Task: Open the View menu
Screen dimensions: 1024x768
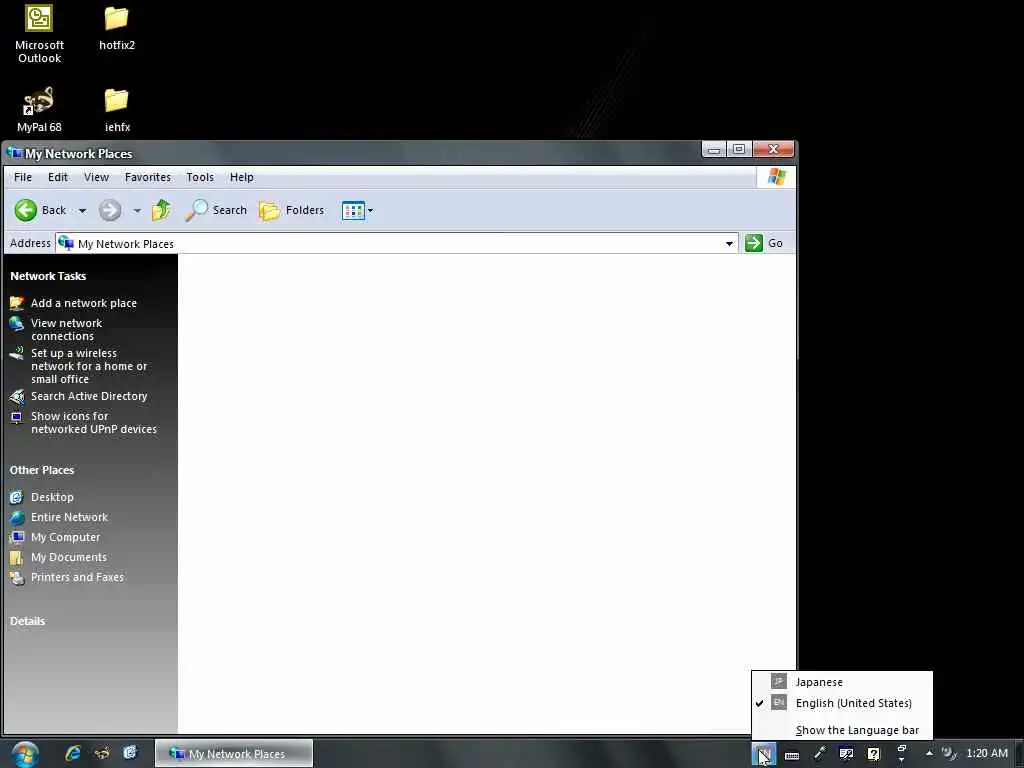Action: [96, 177]
